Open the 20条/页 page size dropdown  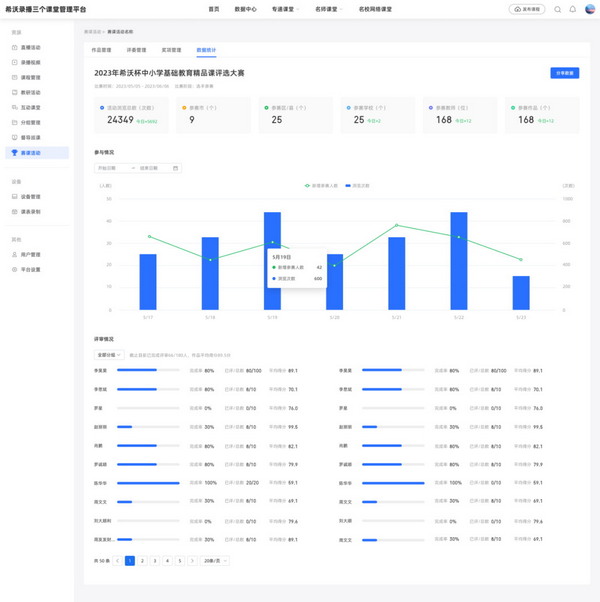(x=213, y=561)
